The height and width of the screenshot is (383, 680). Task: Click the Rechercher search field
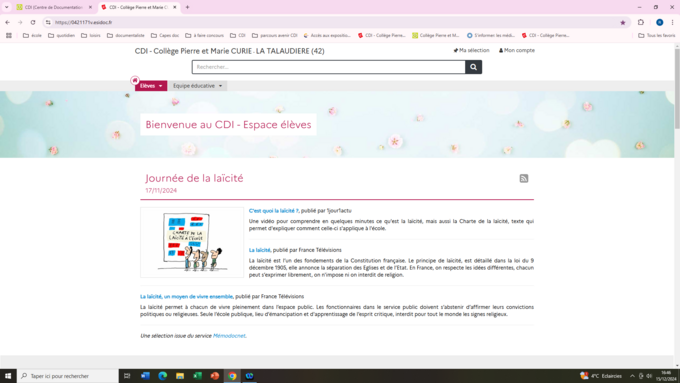pos(329,67)
